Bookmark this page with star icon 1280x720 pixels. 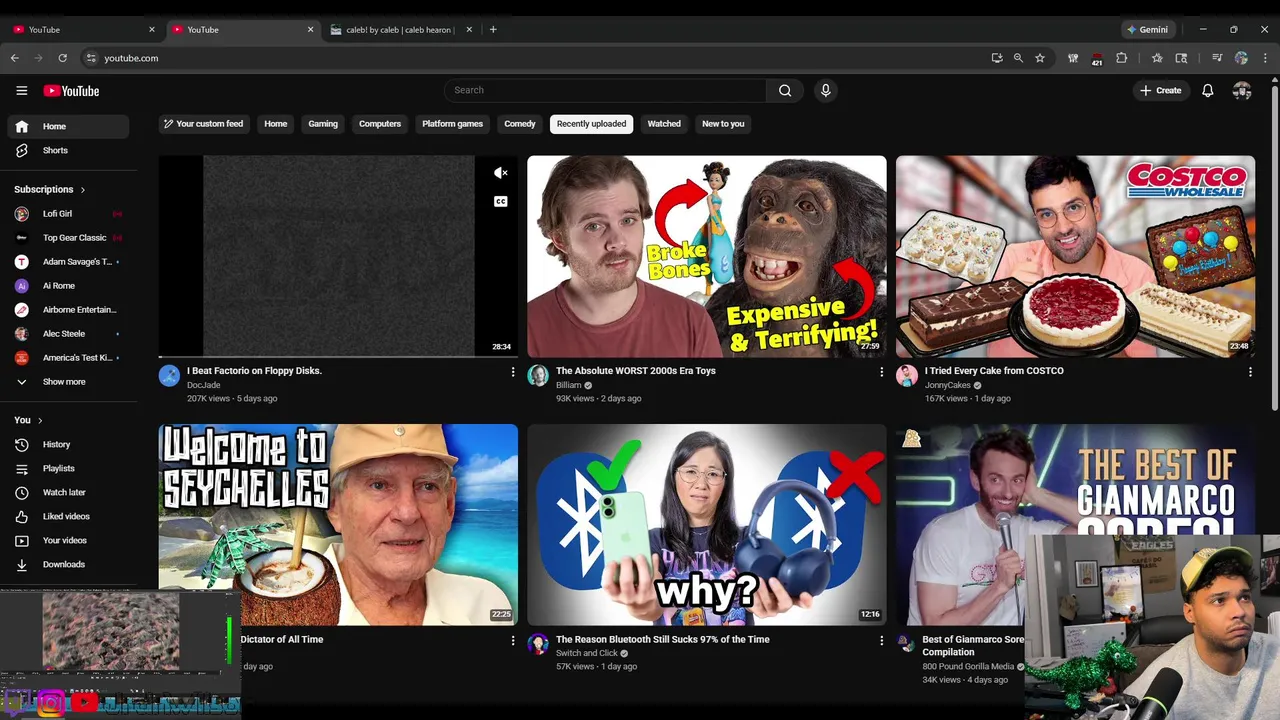(x=1040, y=58)
